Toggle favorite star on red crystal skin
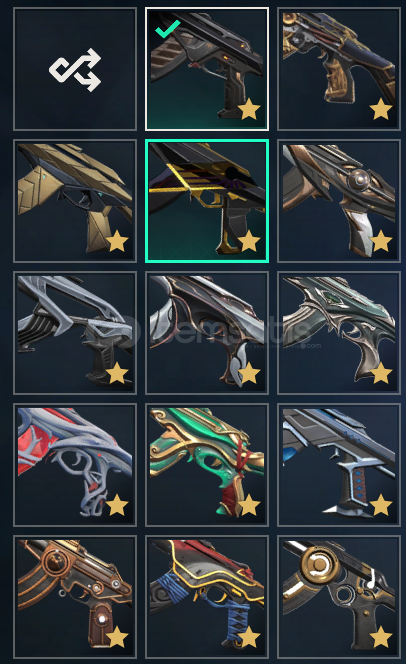Image resolution: width=406 pixels, height=664 pixels. click(117, 505)
